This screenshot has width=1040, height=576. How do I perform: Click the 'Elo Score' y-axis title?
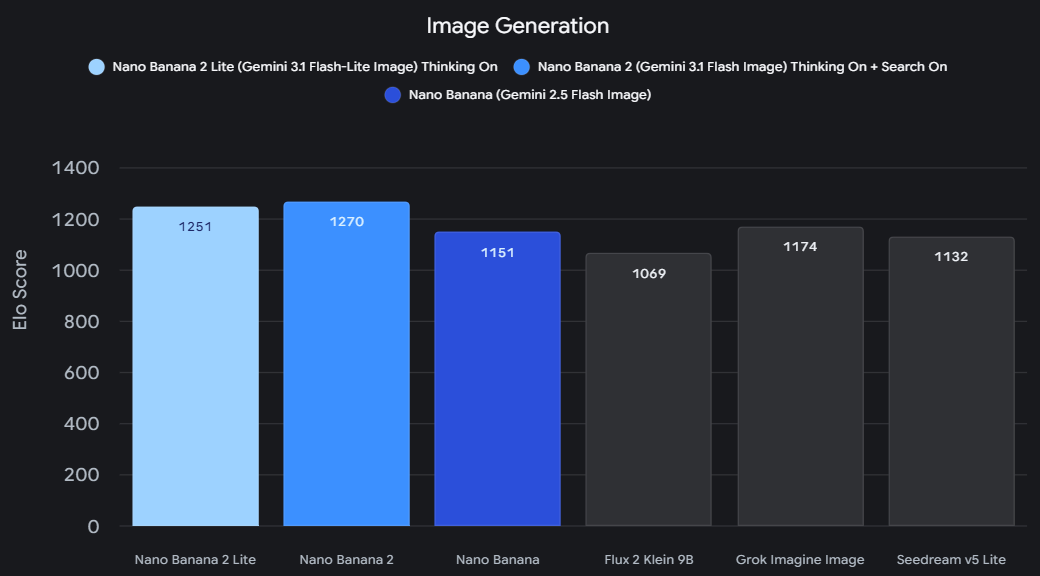21,289
